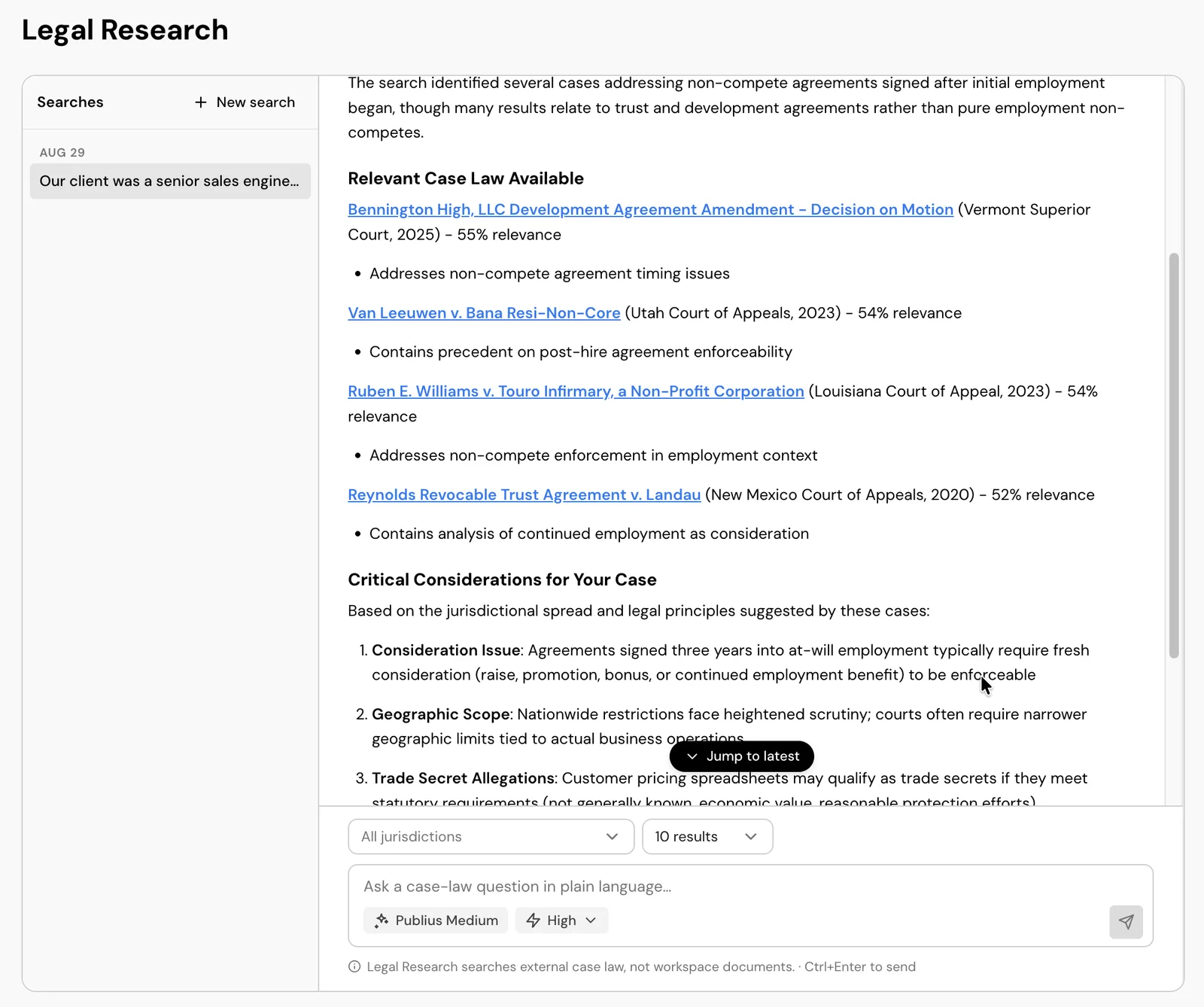Screen dimensions: 1204x1007
Task: Click the bullet "Addresses non-compete agreement timing issues"
Action: [x=549, y=274]
